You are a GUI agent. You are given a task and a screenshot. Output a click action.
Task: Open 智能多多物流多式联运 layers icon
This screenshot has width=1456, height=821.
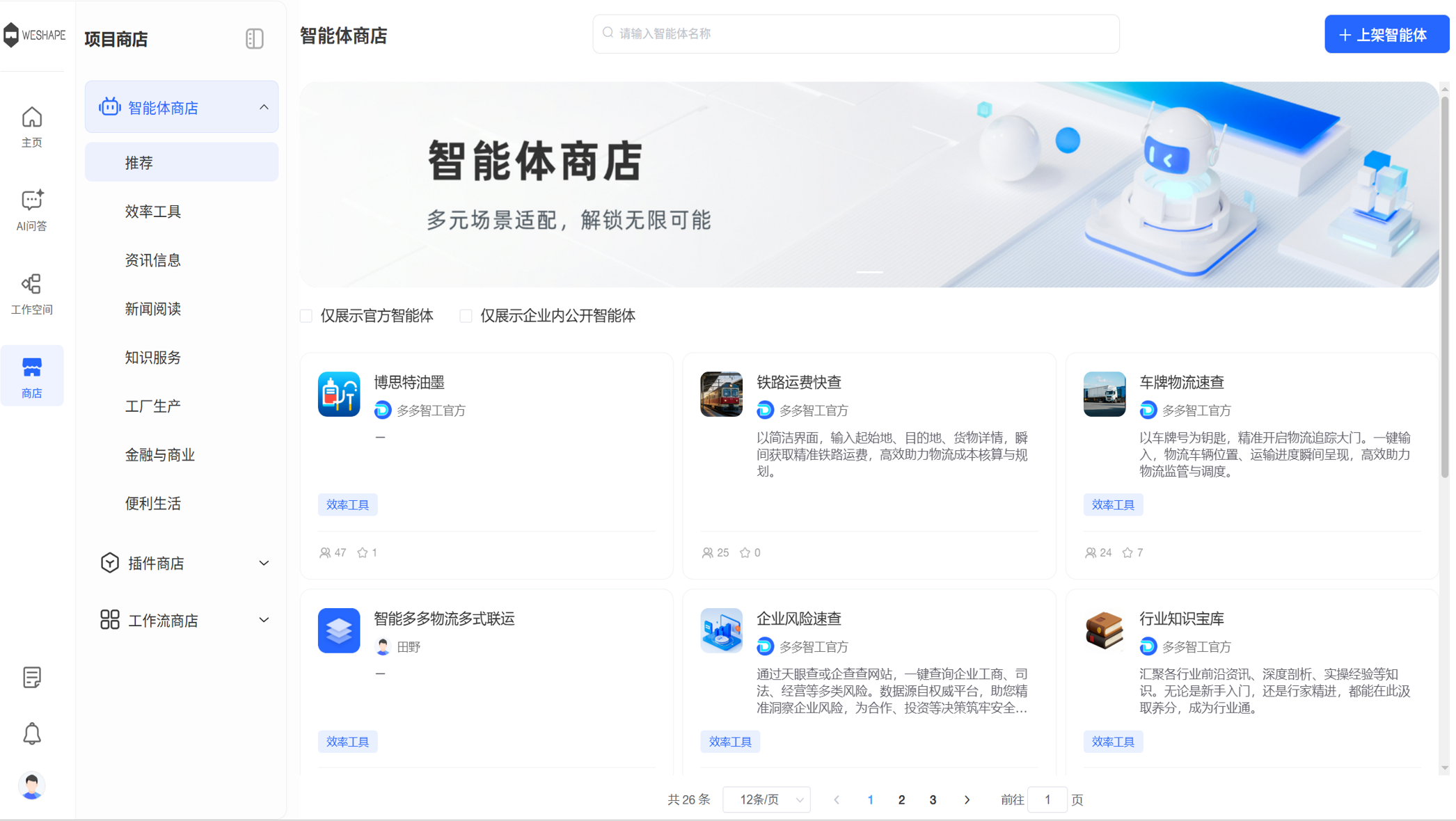click(339, 630)
